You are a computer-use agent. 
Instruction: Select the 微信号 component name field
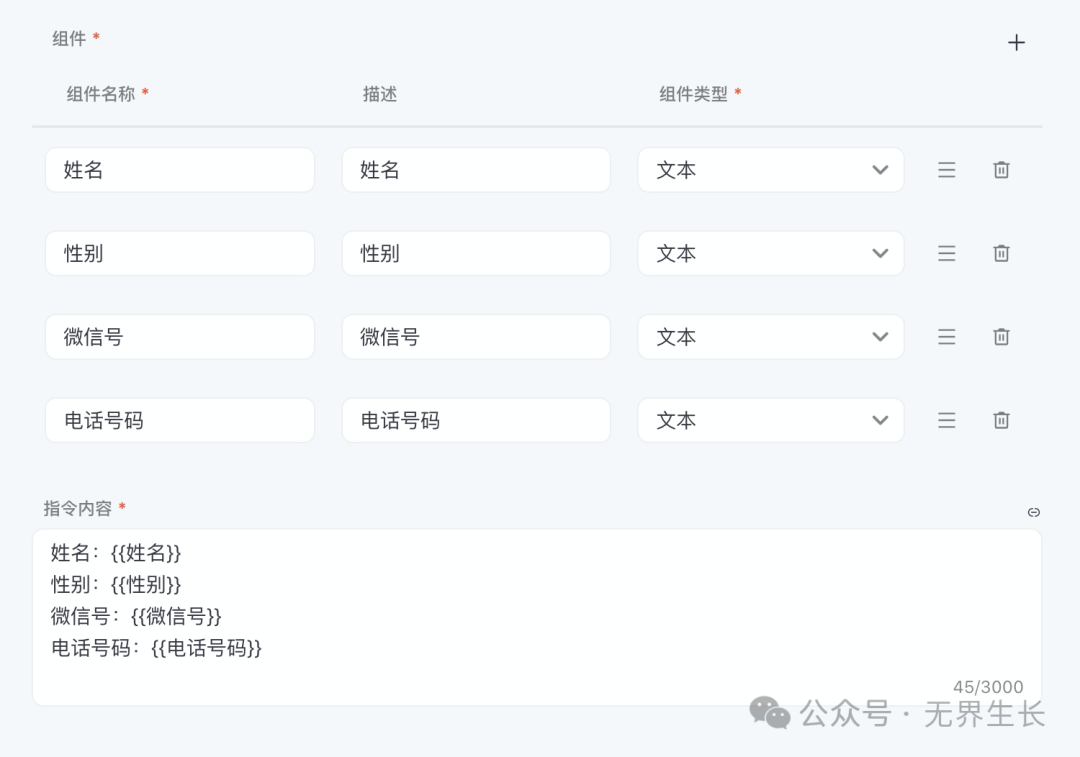pyautogui.click(x=180, y=337)
